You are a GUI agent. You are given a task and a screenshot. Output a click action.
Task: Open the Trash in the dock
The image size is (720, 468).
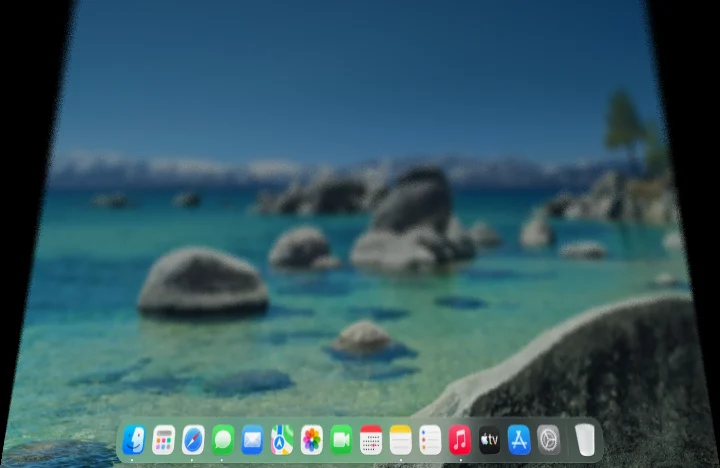(x=585, y=440)
